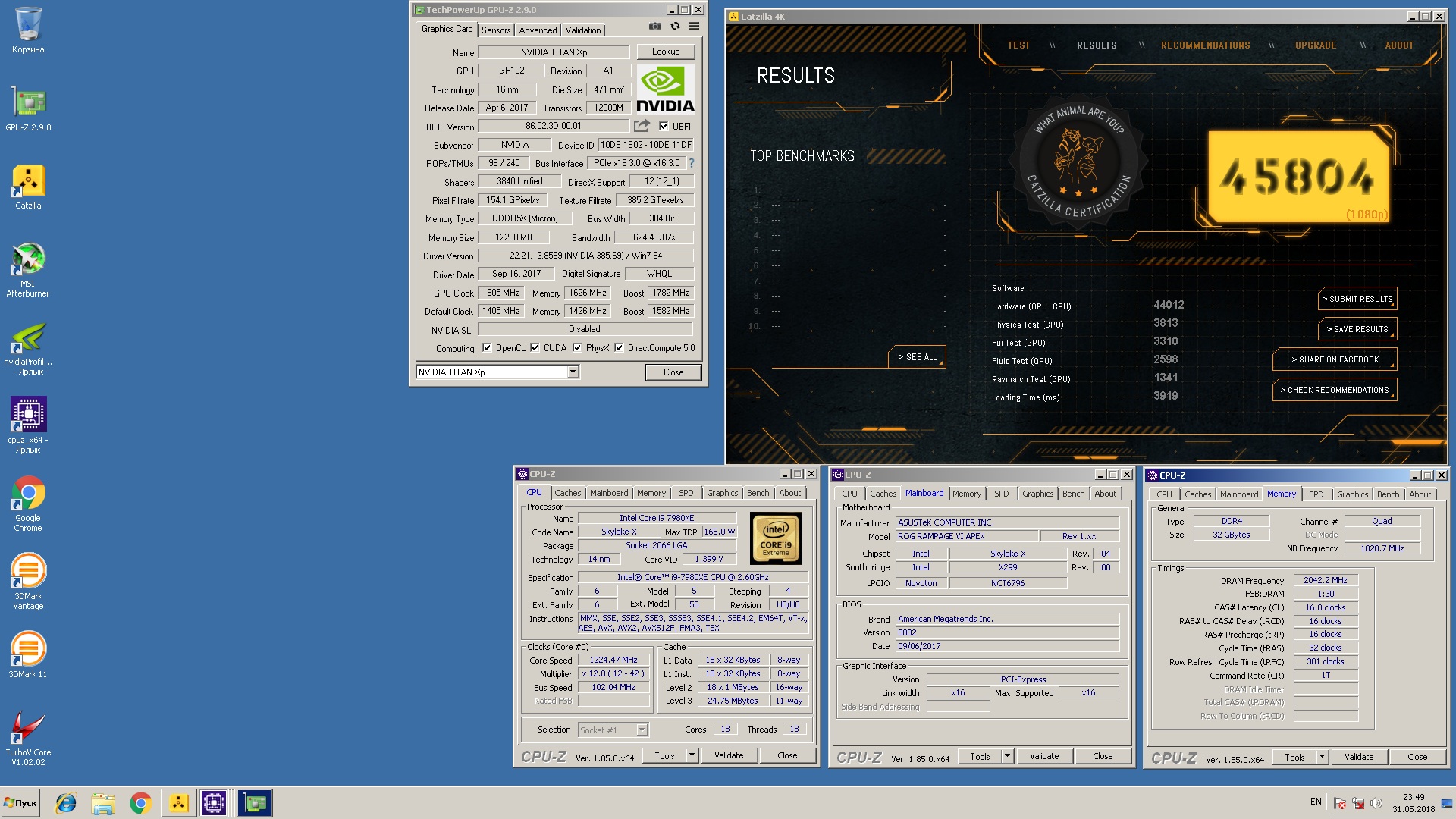Viewport: 1456px width, 819px height.
Task: Click Close button in GPU-Z window
Action: (673, 372)
